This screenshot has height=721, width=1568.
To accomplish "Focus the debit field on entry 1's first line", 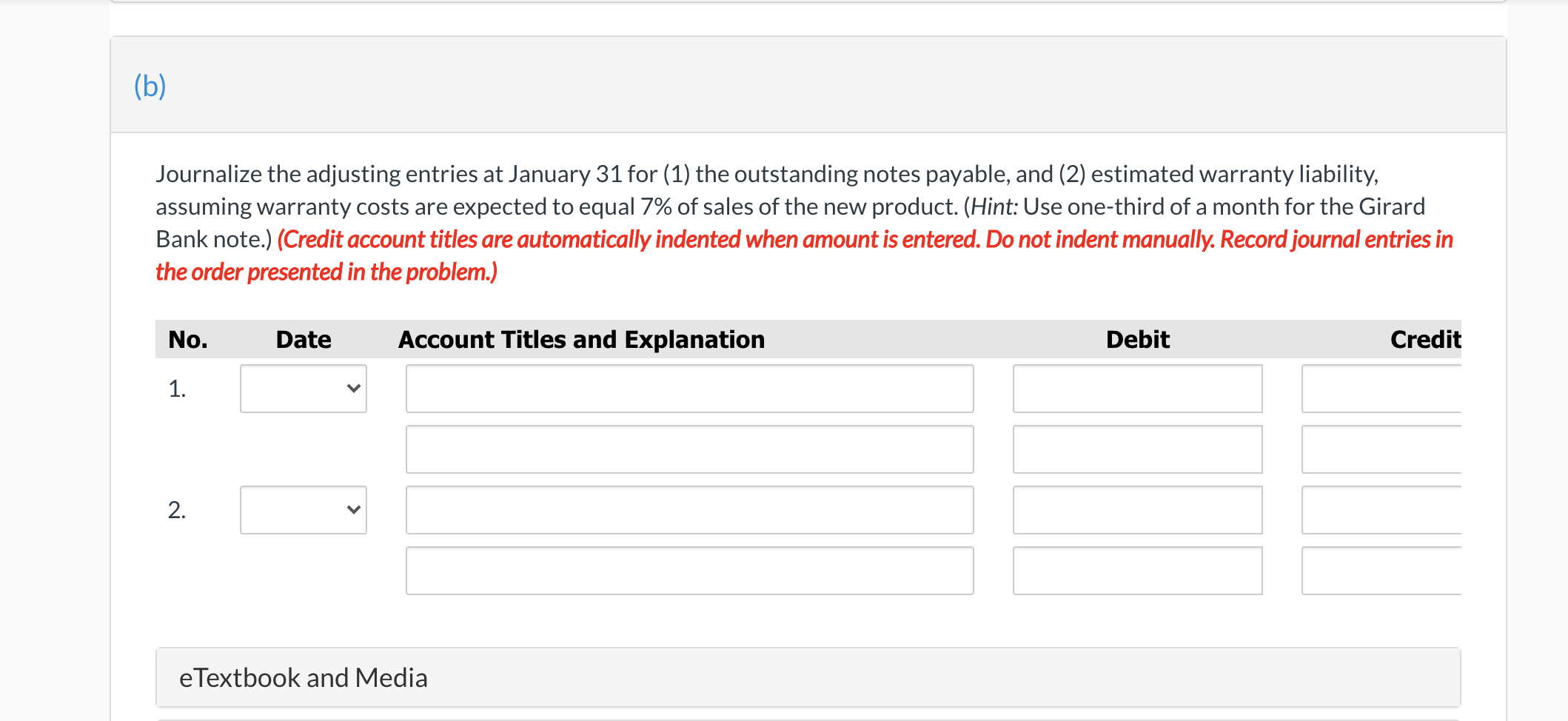I will click(1137, 389).
